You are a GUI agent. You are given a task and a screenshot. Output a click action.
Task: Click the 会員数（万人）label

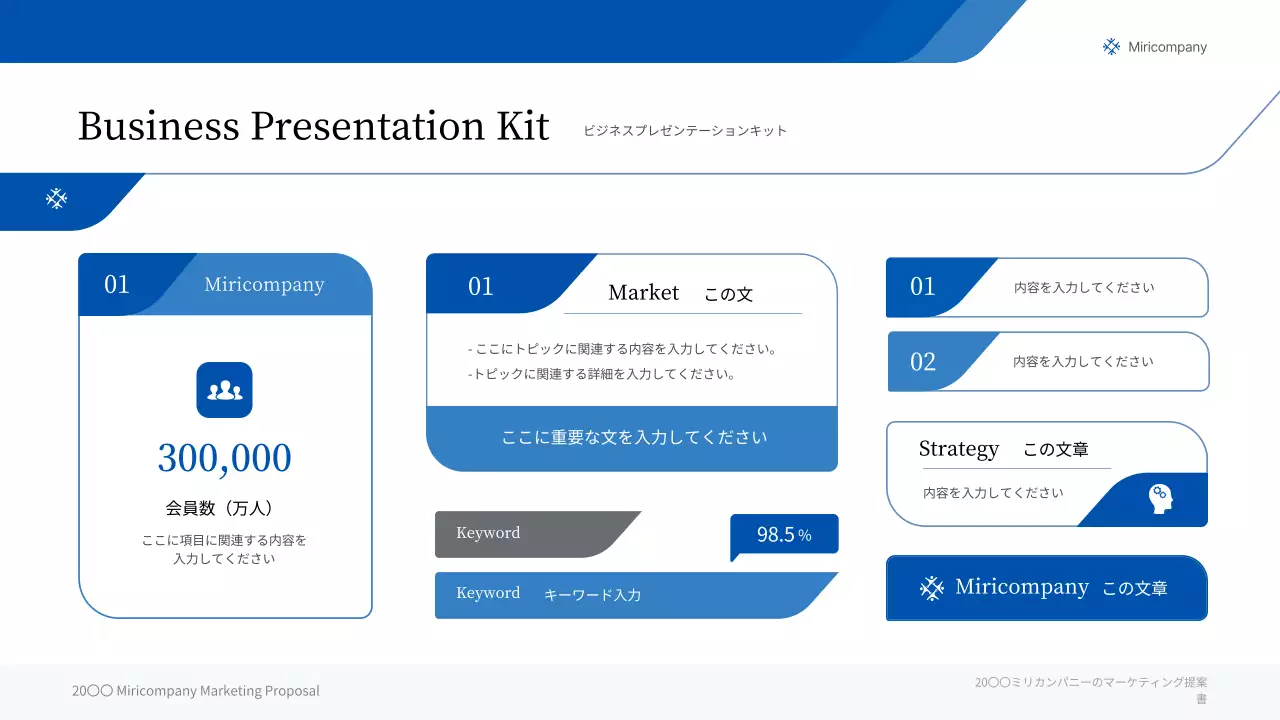click(x=220, y=508)
